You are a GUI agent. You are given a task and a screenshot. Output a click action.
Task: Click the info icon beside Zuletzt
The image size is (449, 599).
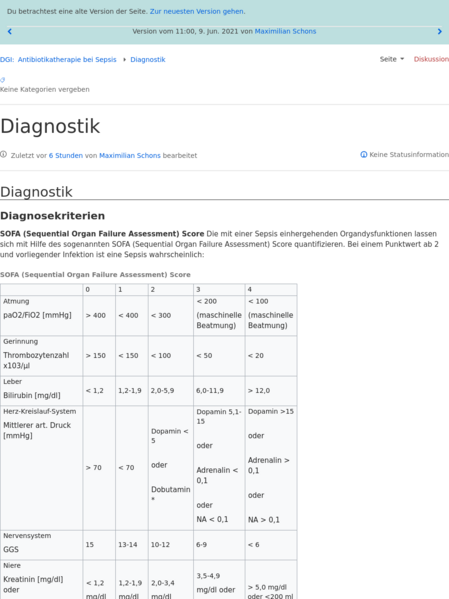(x=3, y=155)
